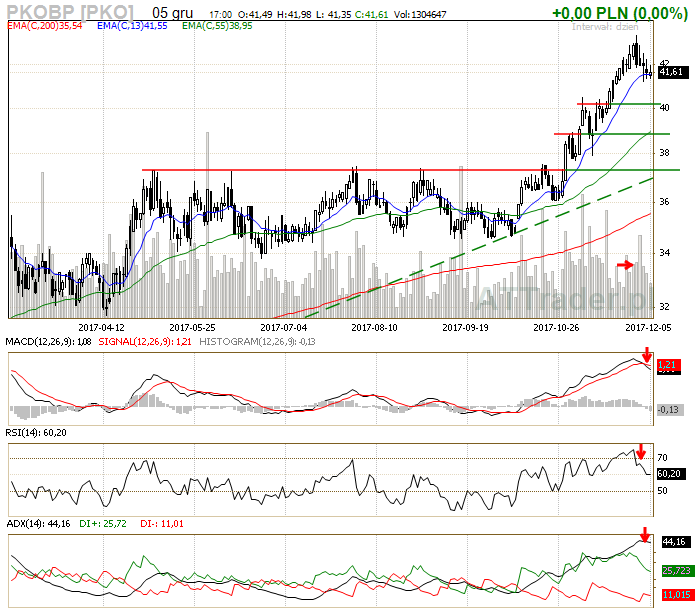The width and height of the screenshot is (700, 613).
Task: Click the green 25,723 DI+ value tag
Action: (677, 571)
